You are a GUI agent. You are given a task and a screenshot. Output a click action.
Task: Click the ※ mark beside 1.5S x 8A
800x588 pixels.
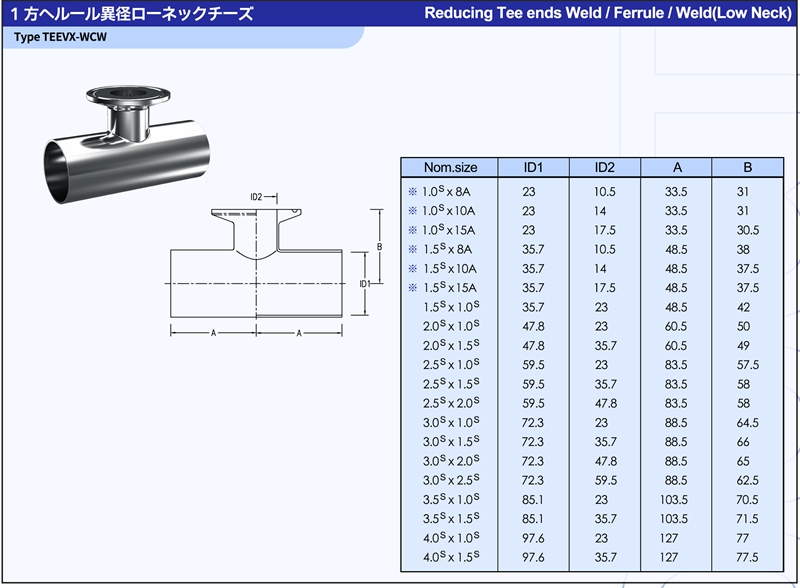tap(411, 249)
